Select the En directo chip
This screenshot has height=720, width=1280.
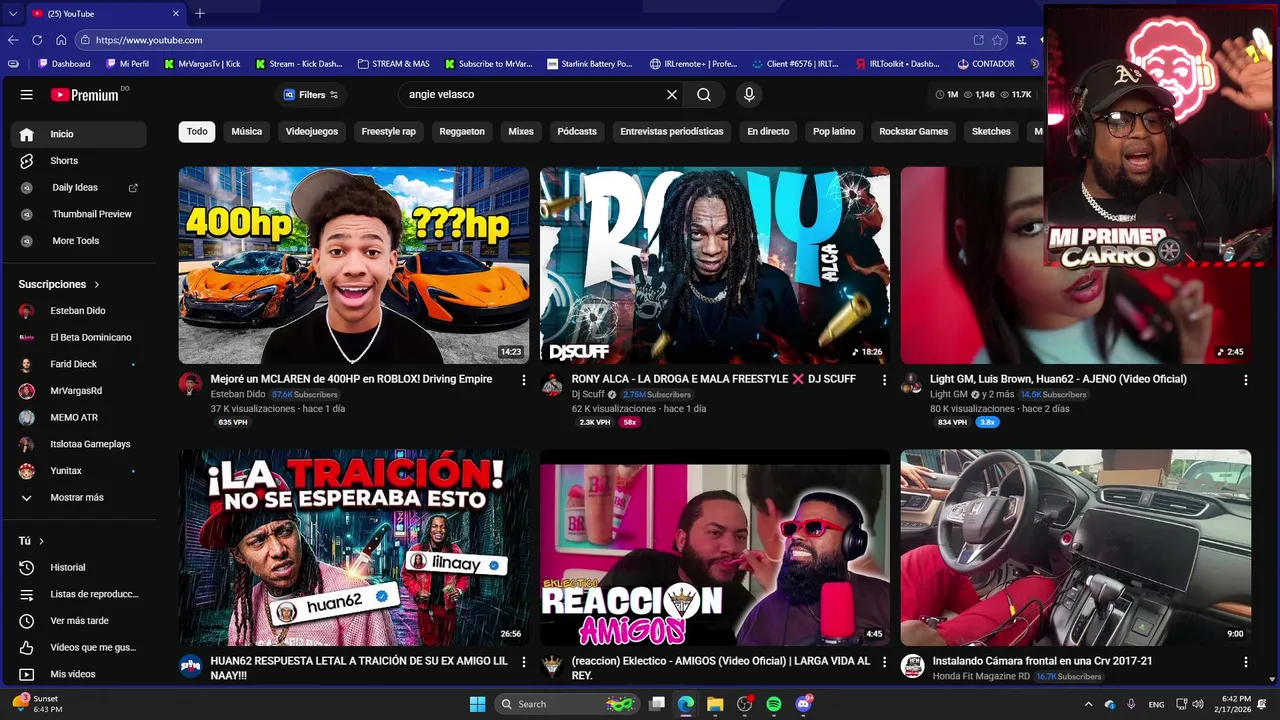pos(768,132)
